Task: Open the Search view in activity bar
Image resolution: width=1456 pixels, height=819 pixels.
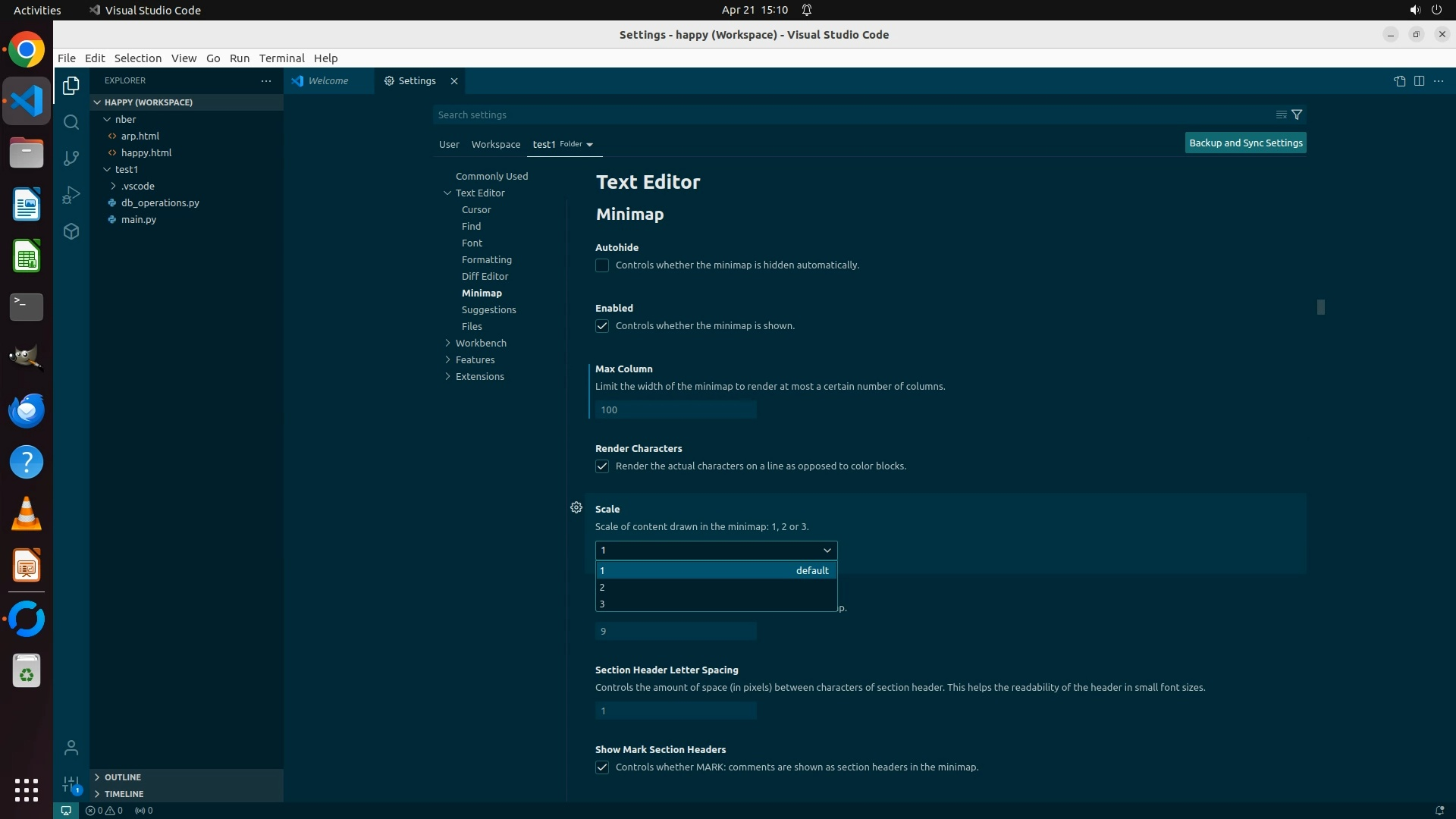Action: 71,122
